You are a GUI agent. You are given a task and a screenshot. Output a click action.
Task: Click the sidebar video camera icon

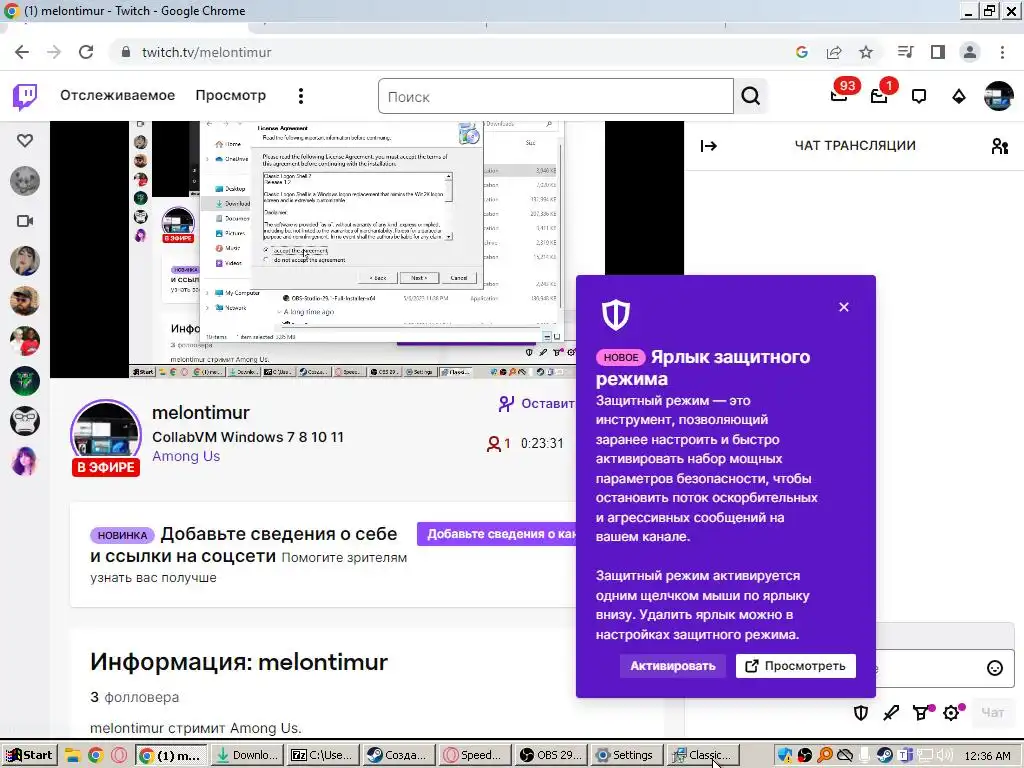point(25,221)
